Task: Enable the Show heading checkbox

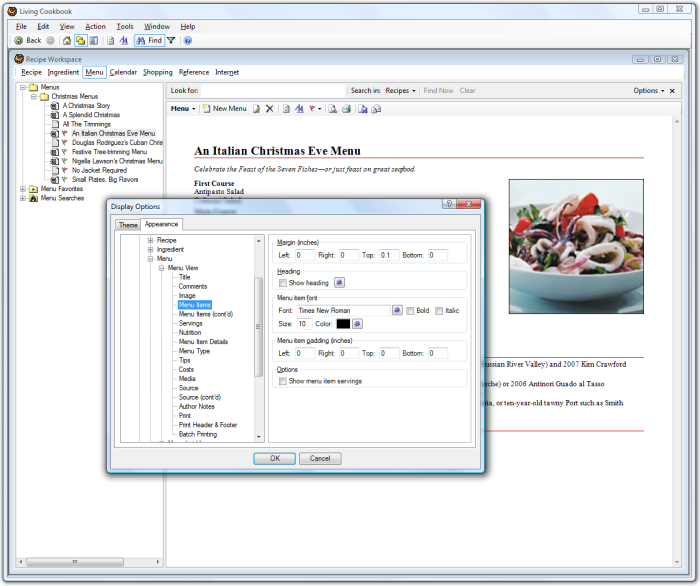Action: (x=283, y=283)
